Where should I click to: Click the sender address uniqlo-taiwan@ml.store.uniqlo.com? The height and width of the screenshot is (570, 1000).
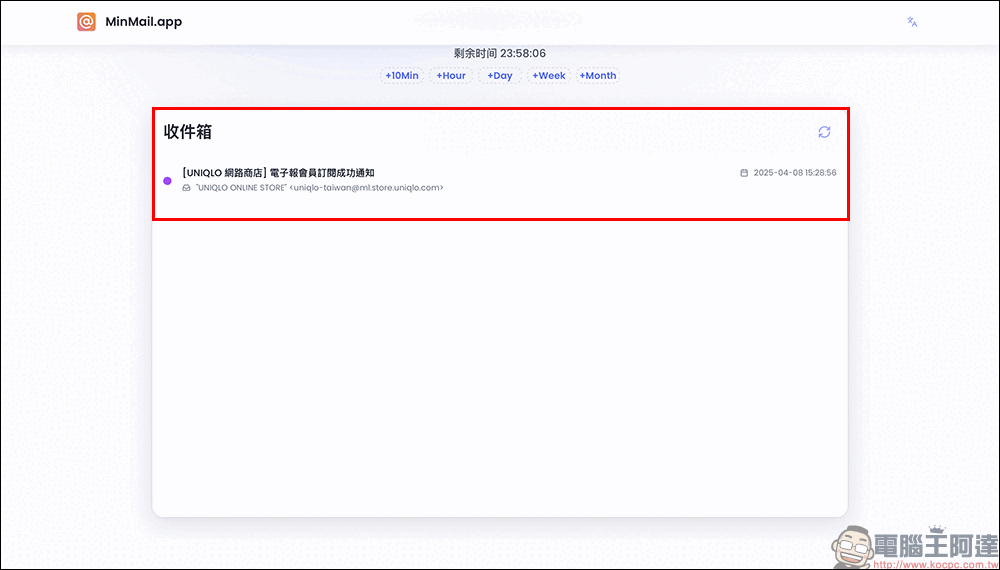[x=366, y=188]
